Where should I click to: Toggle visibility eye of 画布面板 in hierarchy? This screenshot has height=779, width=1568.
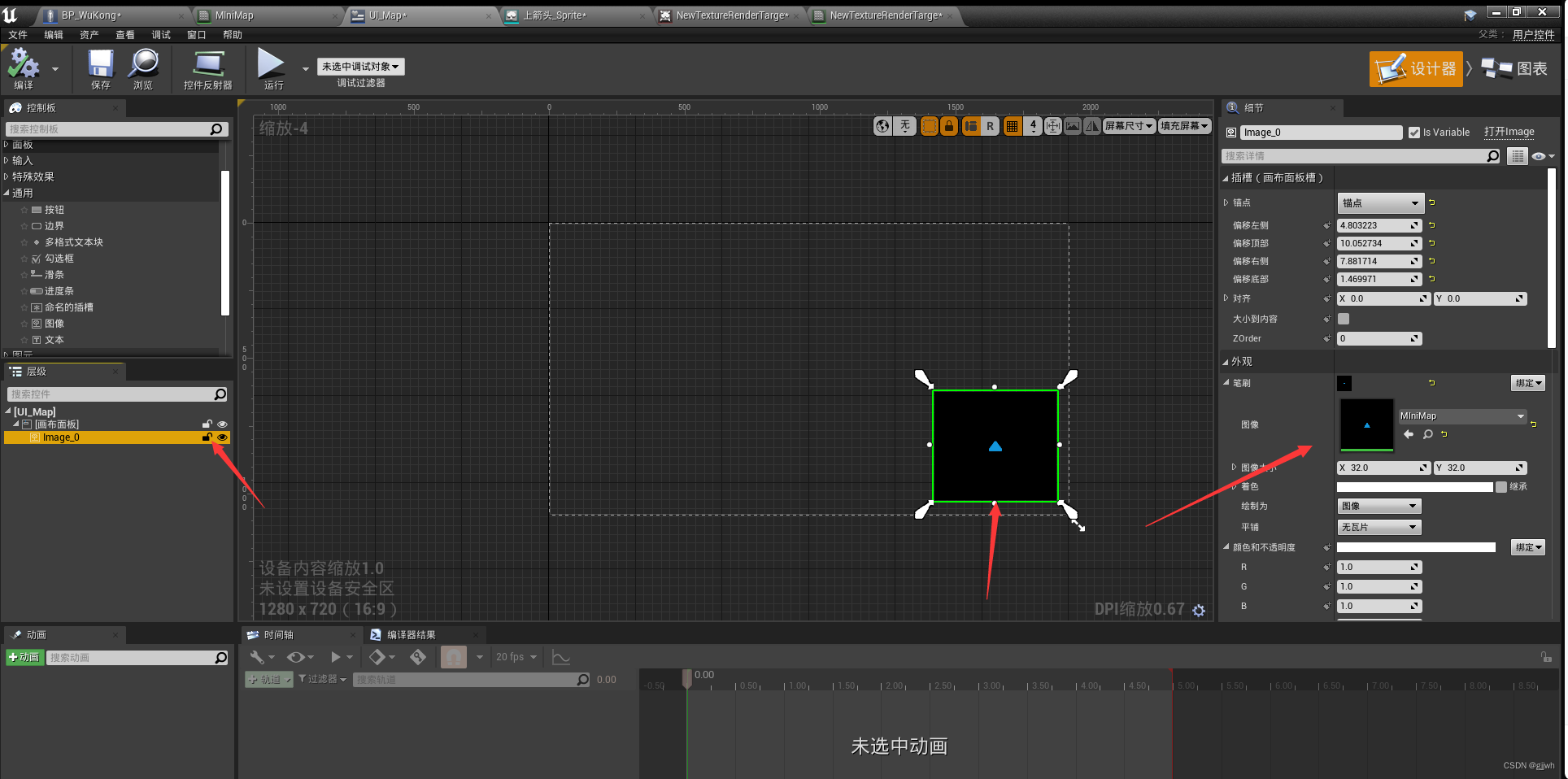(222, 424)
